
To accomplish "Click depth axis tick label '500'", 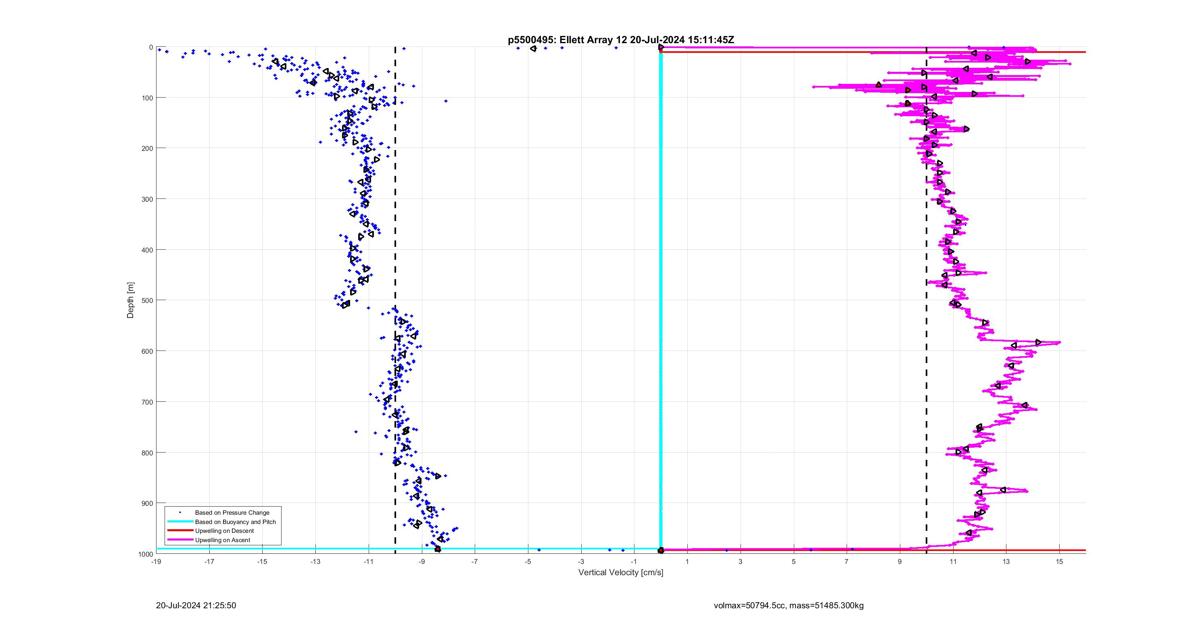I will click(x=146, y=300).
